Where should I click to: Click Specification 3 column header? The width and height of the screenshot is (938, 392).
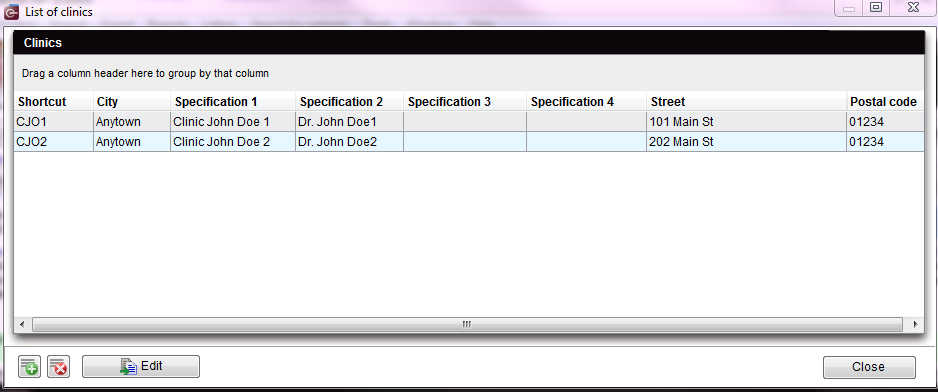click(465, 102)
